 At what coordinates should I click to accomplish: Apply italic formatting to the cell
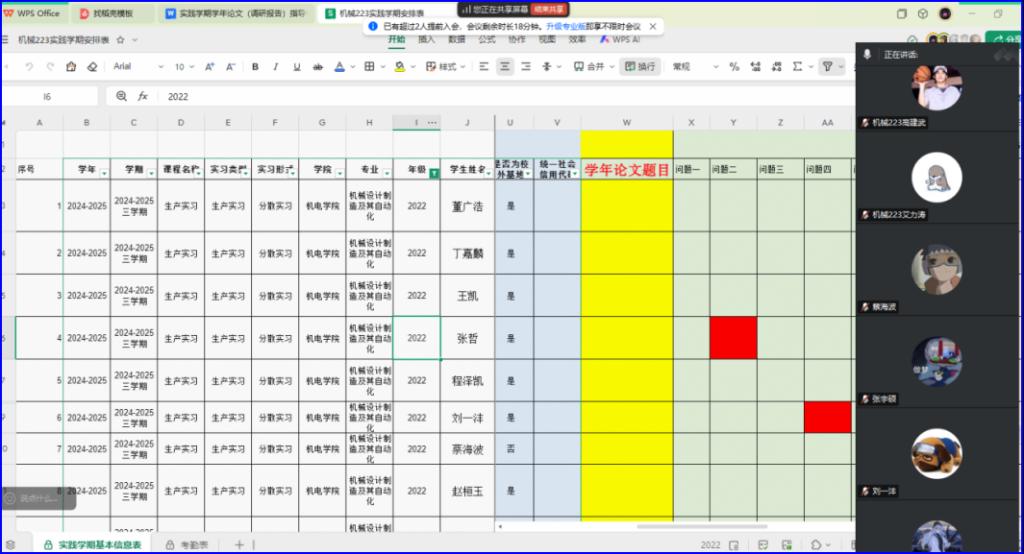coord(275,67)
